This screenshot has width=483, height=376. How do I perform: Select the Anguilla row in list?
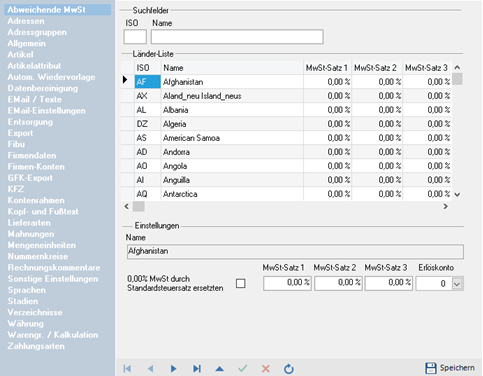(286, 180)
